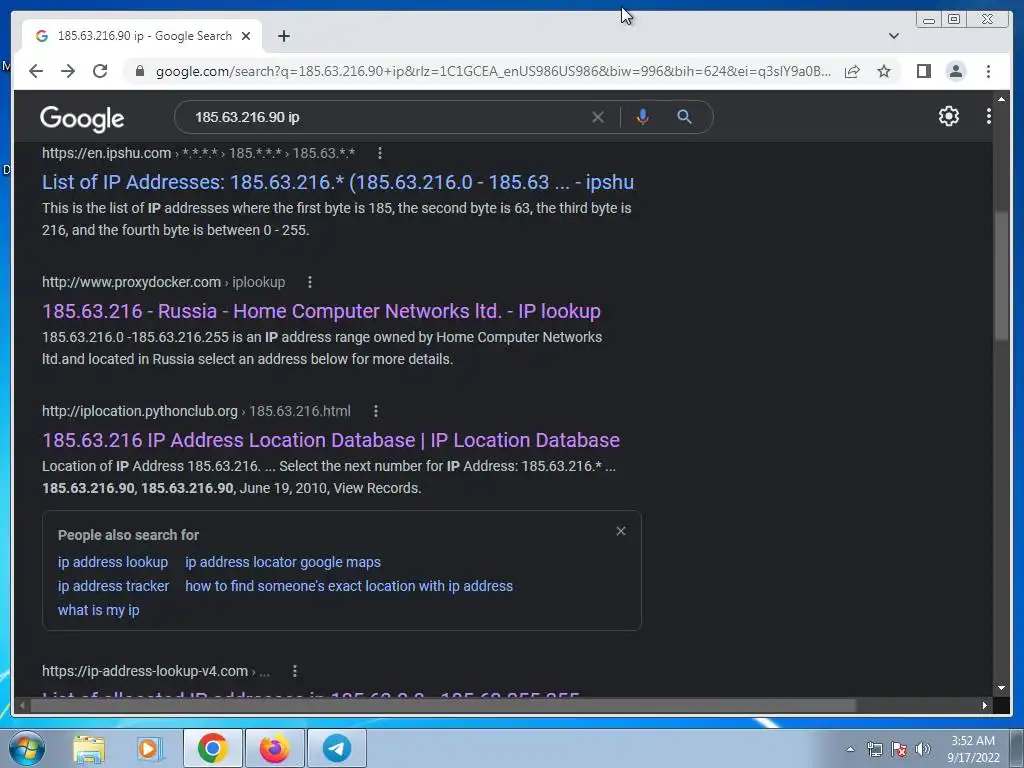Open more options for ip-address-lookup-v4.com result

click(295, 671)
